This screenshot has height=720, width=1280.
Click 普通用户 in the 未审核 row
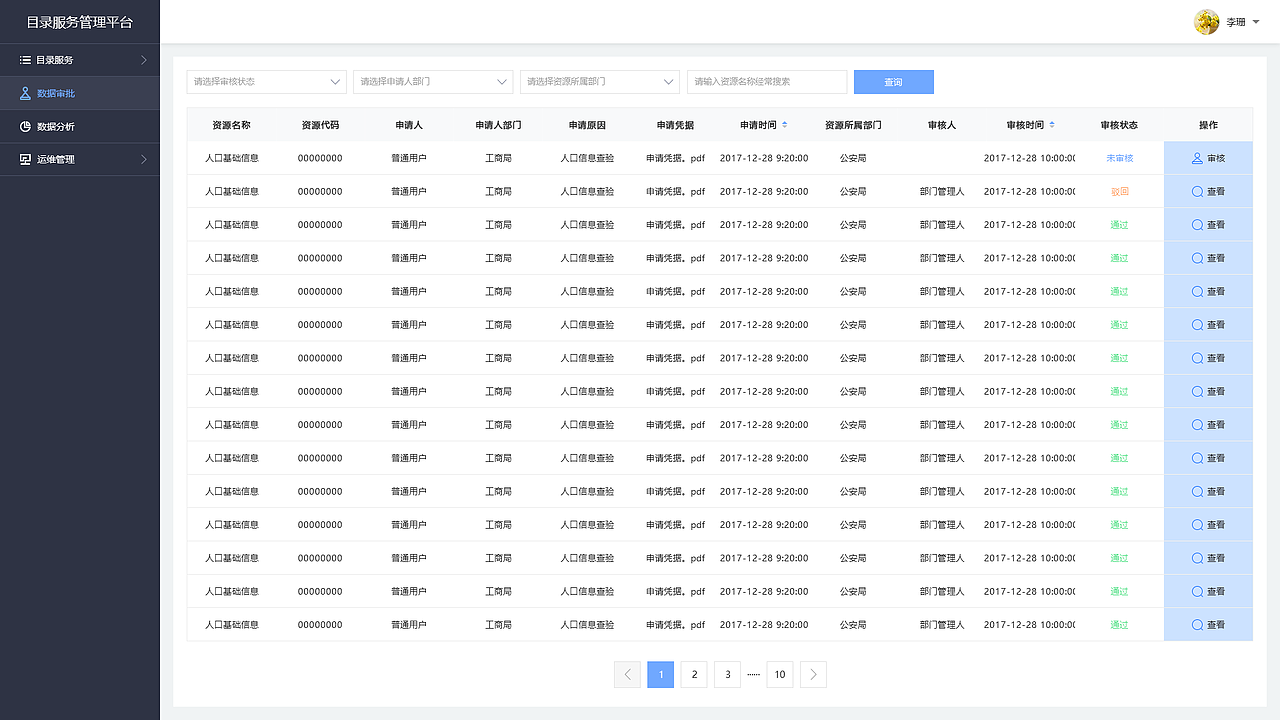tap(409, 158)
